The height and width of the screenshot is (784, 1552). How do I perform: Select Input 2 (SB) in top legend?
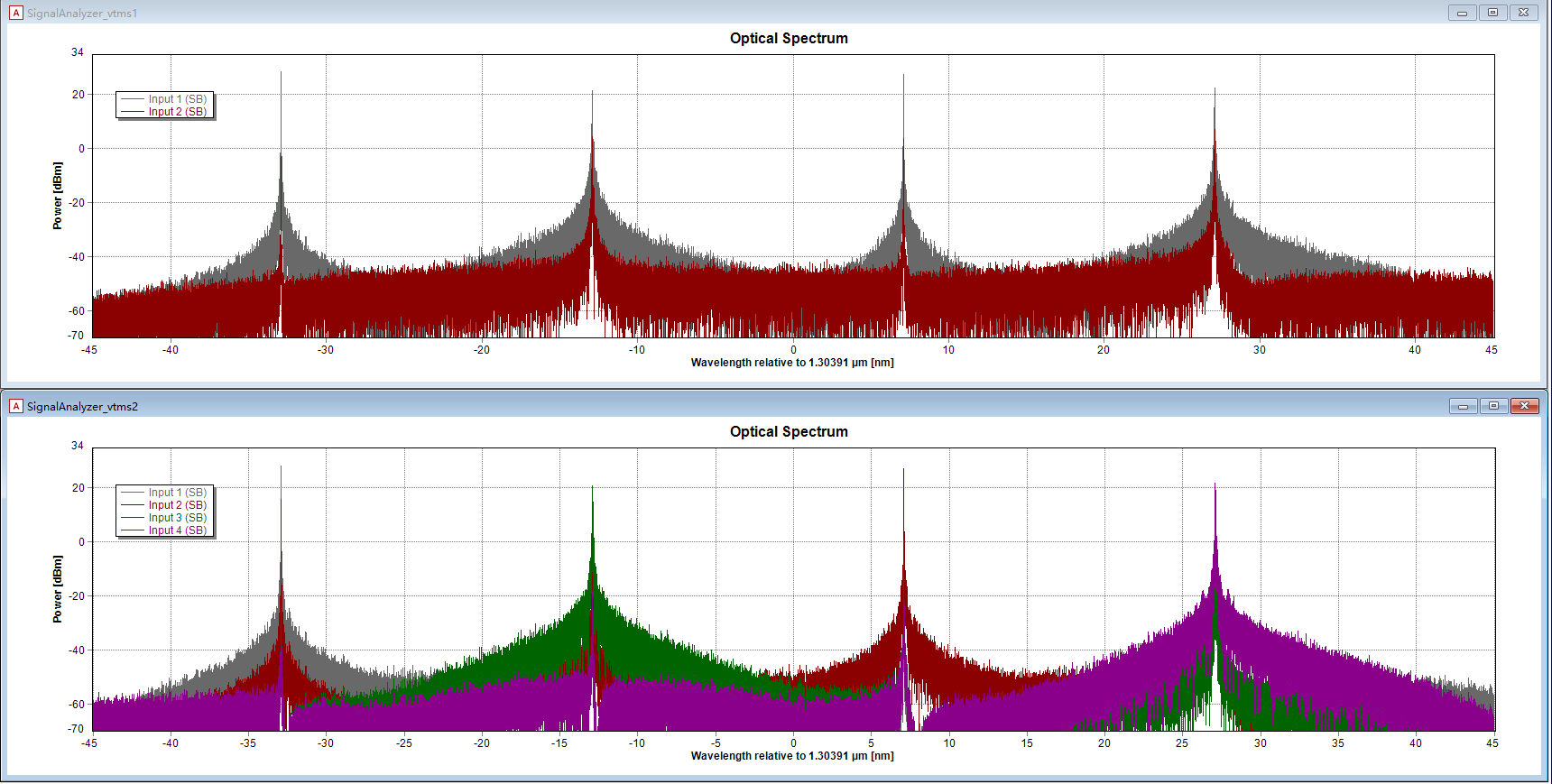[178, 112]
